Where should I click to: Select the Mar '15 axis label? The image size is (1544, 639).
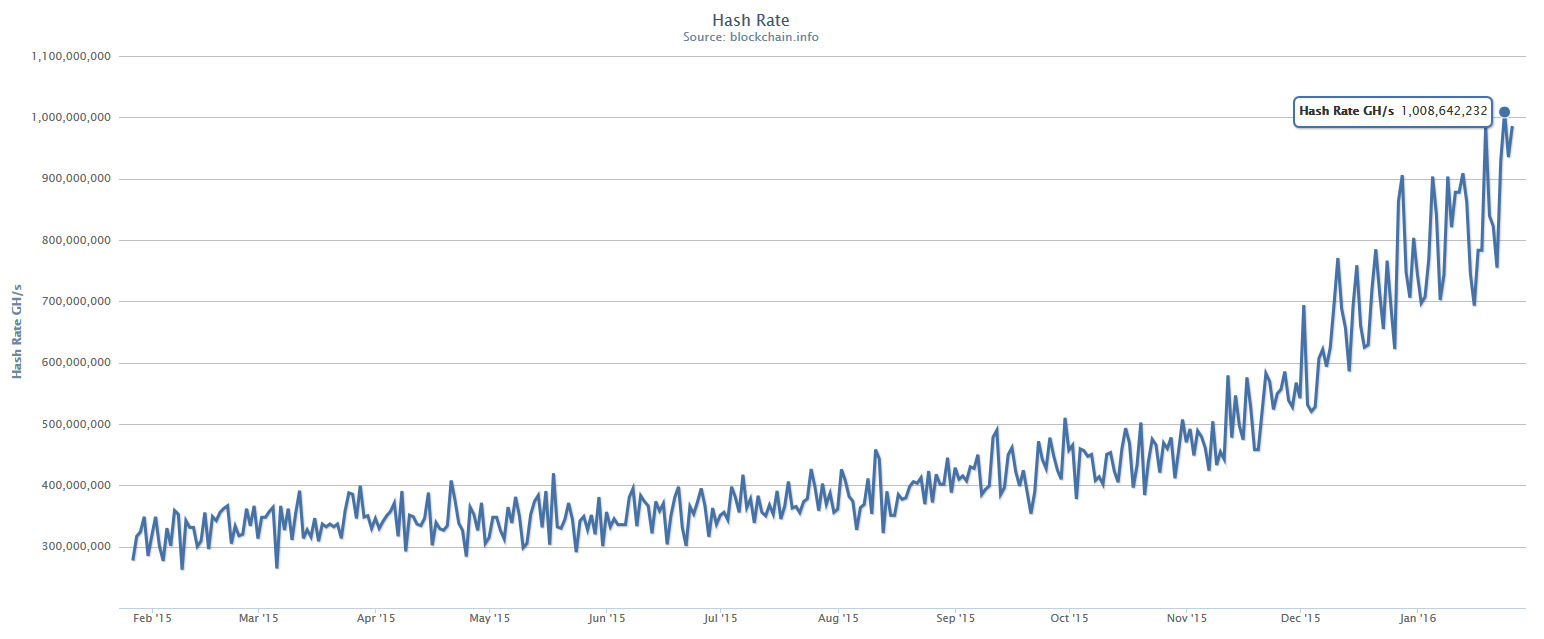click(261, 618)
